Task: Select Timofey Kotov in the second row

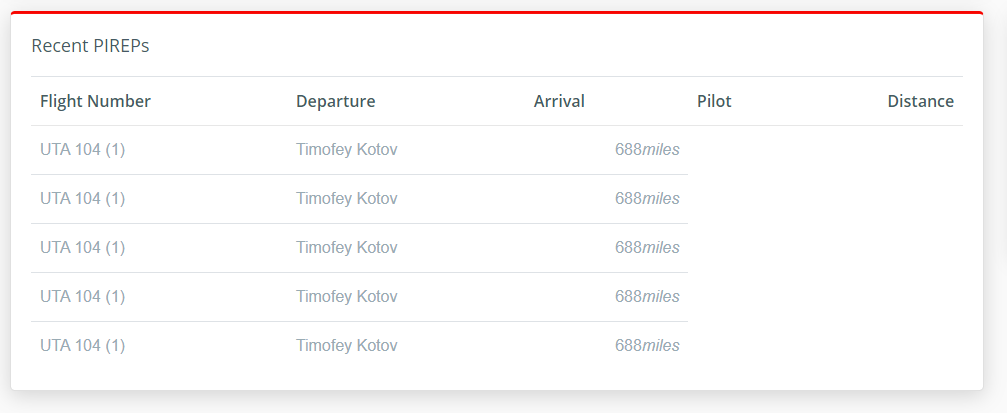Action: click(x=346, y=199)
